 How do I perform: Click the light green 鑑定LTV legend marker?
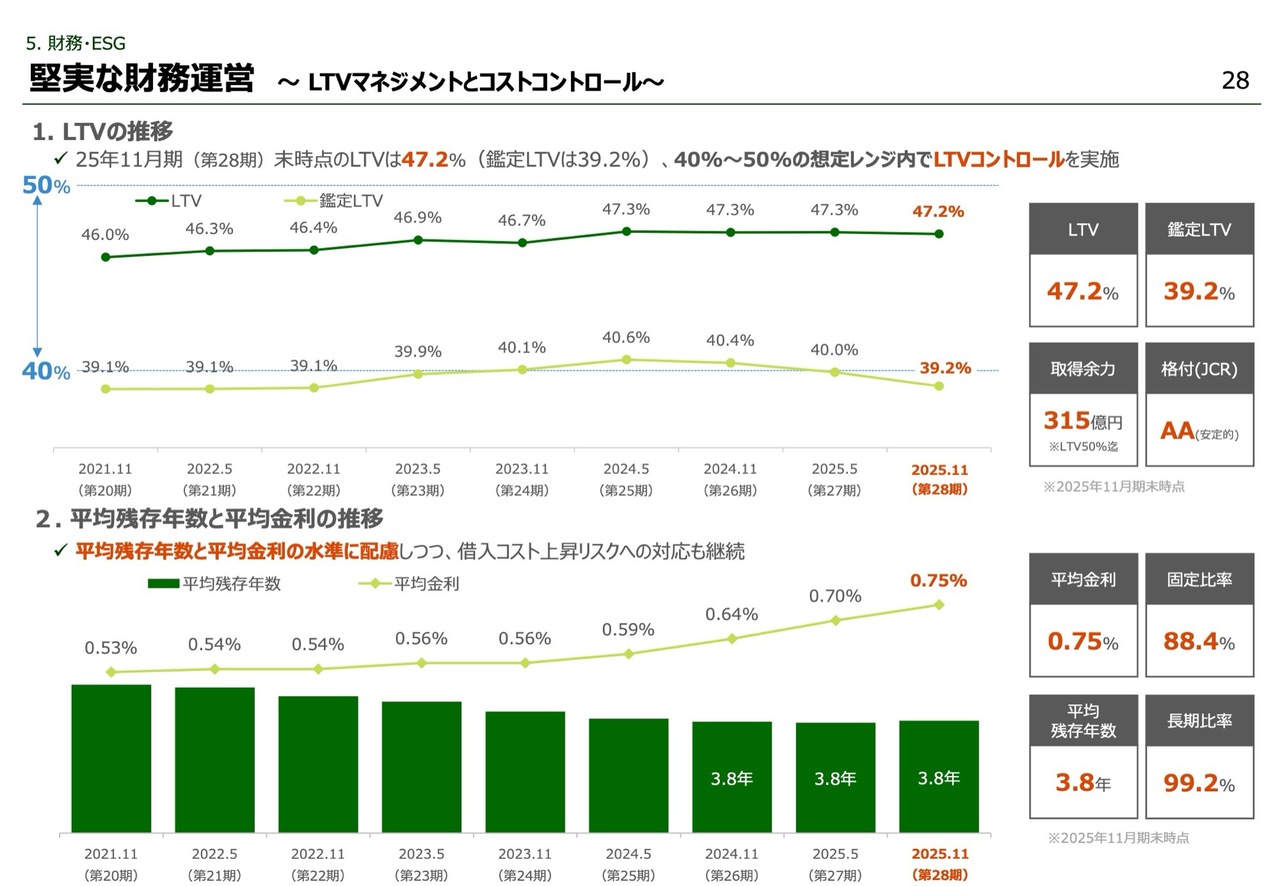click(301, 201)
